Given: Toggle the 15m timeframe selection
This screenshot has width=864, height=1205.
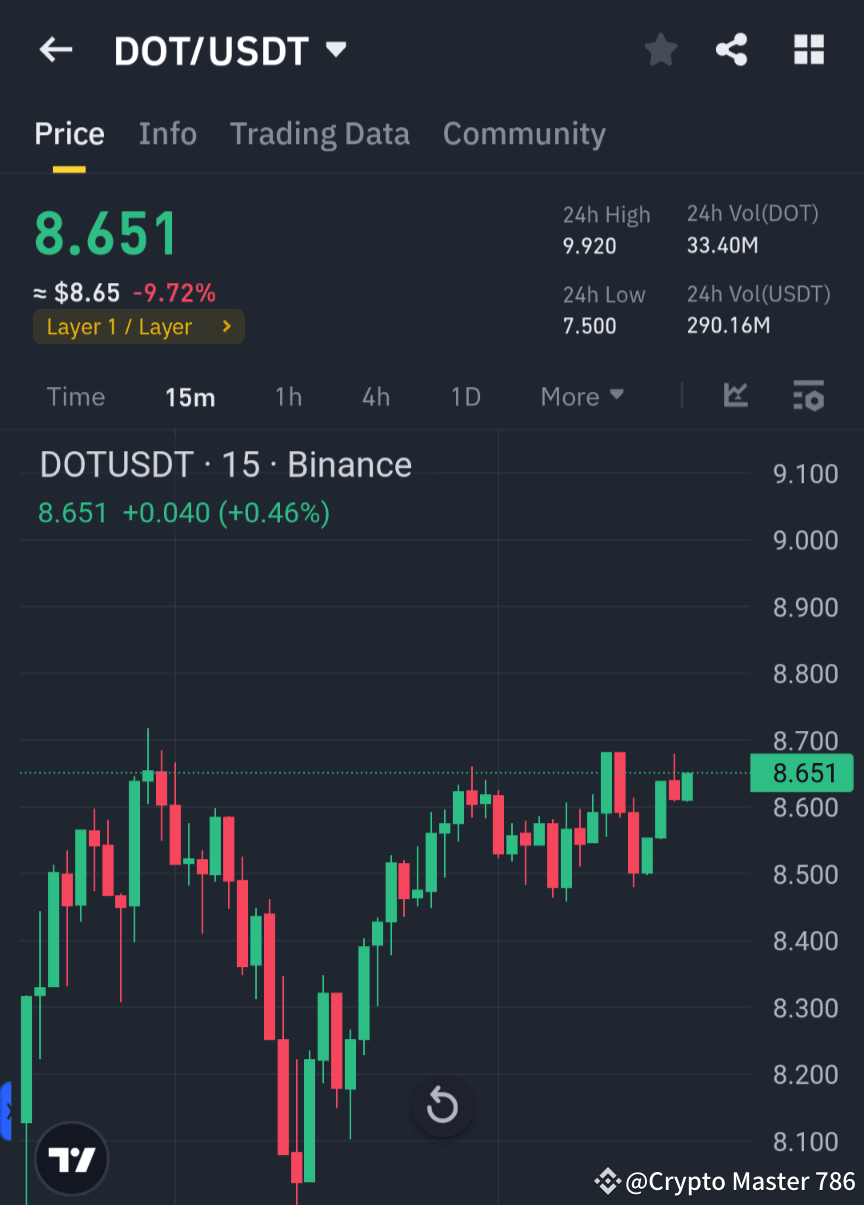Looking at the screenshot, I should click(190, 396).
